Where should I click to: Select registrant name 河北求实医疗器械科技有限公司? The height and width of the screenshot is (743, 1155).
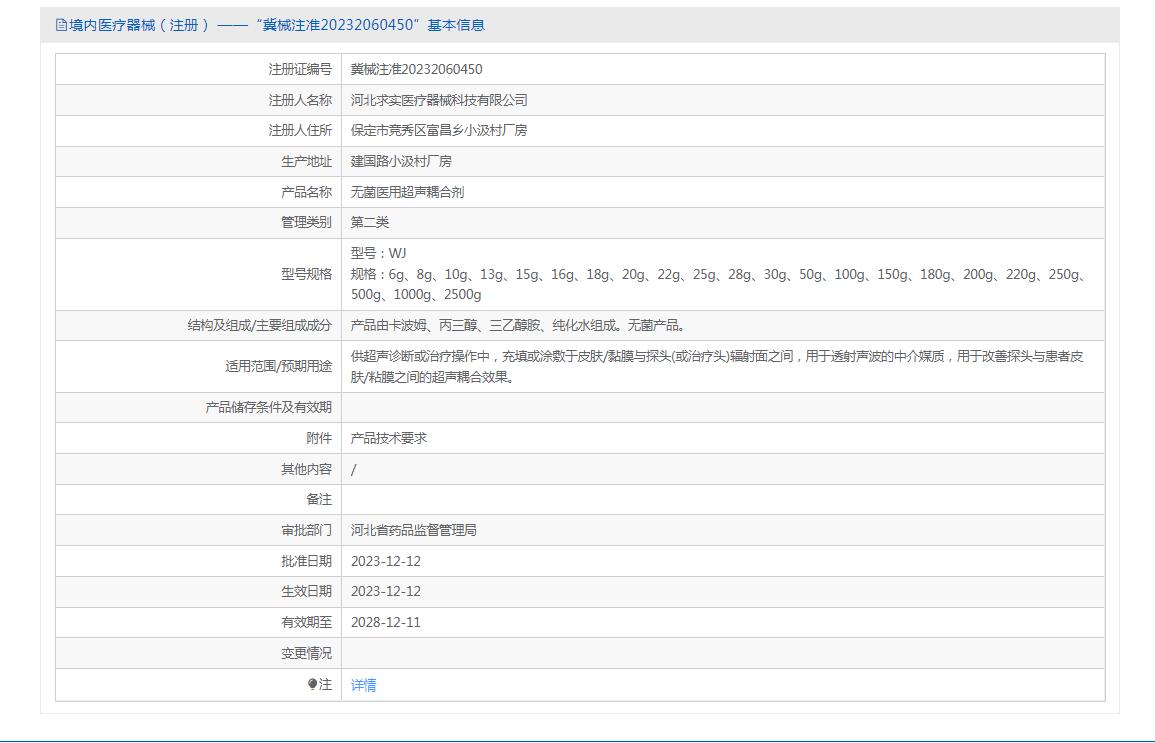click(439, 100)
